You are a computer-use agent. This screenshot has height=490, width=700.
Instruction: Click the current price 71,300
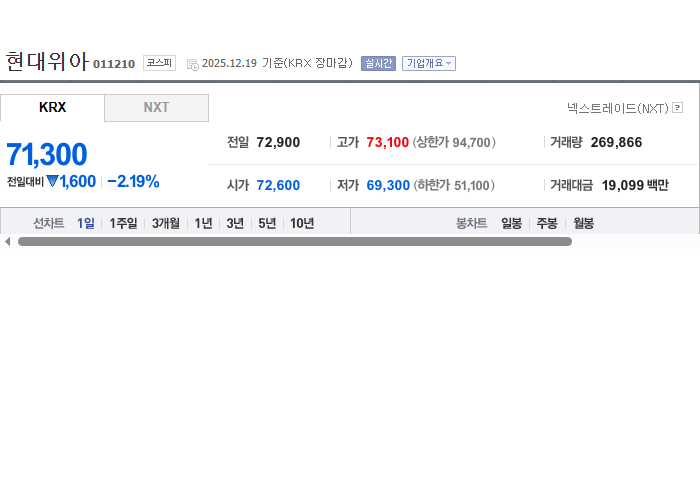point(47,154)
